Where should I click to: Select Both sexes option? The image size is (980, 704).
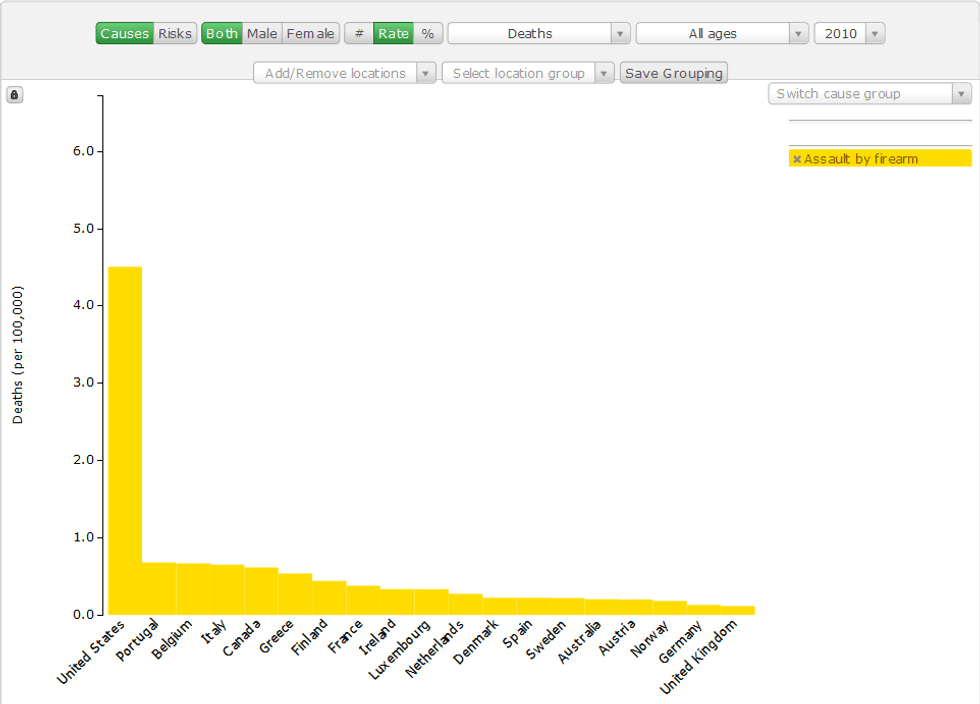pyautogui.click(x=222, y=34)
